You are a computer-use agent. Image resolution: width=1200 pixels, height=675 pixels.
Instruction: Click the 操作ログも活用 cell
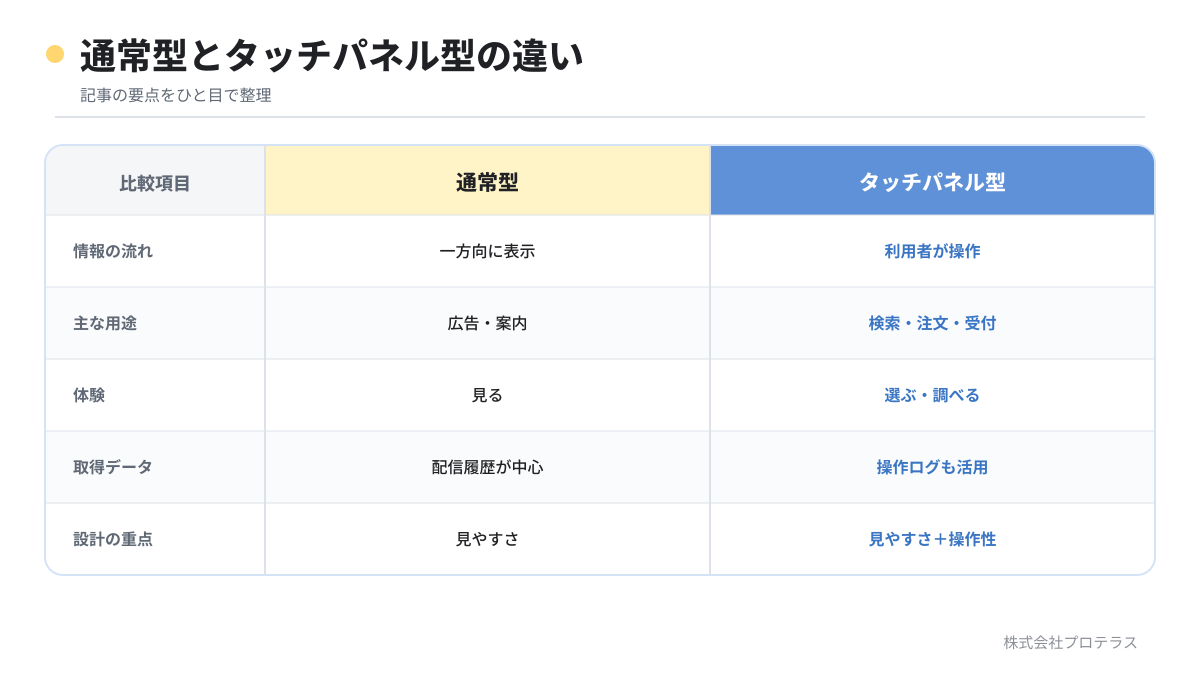[932, 467]
